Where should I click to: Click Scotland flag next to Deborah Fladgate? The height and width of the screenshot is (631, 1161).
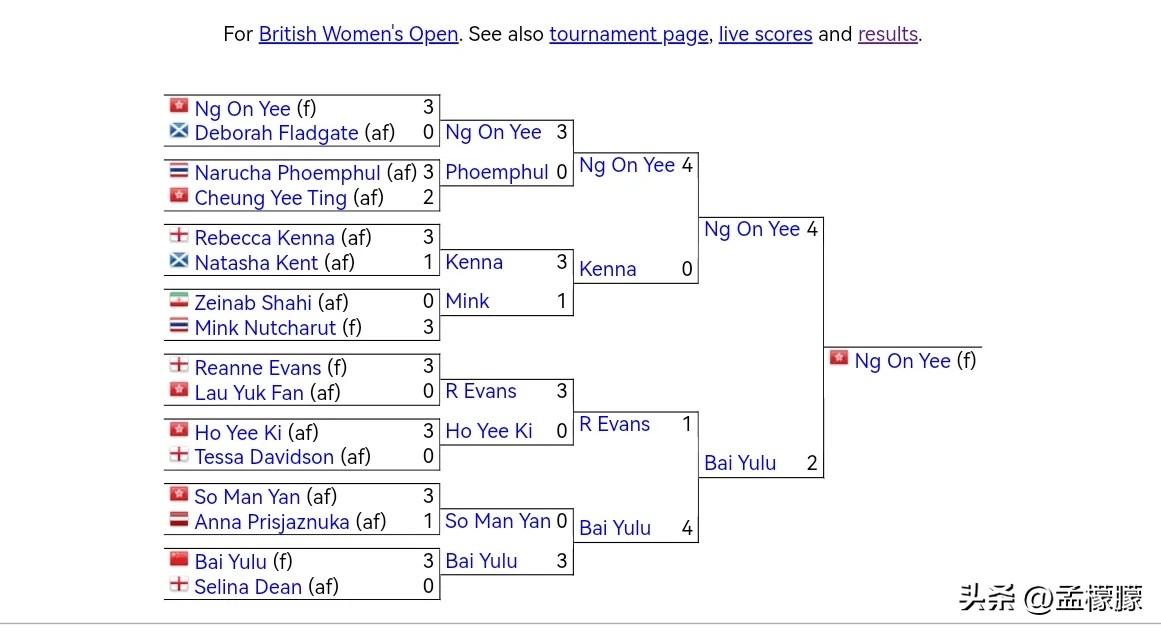pos(179,130)
